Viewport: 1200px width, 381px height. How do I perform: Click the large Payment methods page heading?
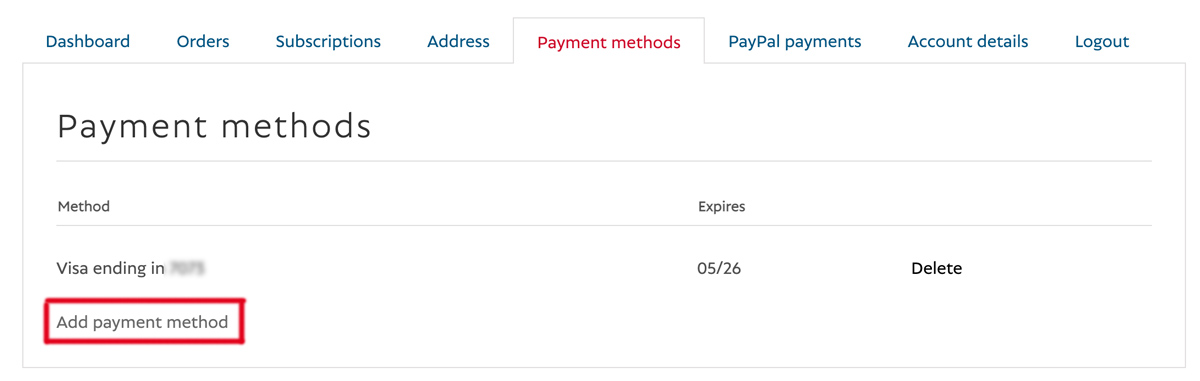click(x=214, y=126)
